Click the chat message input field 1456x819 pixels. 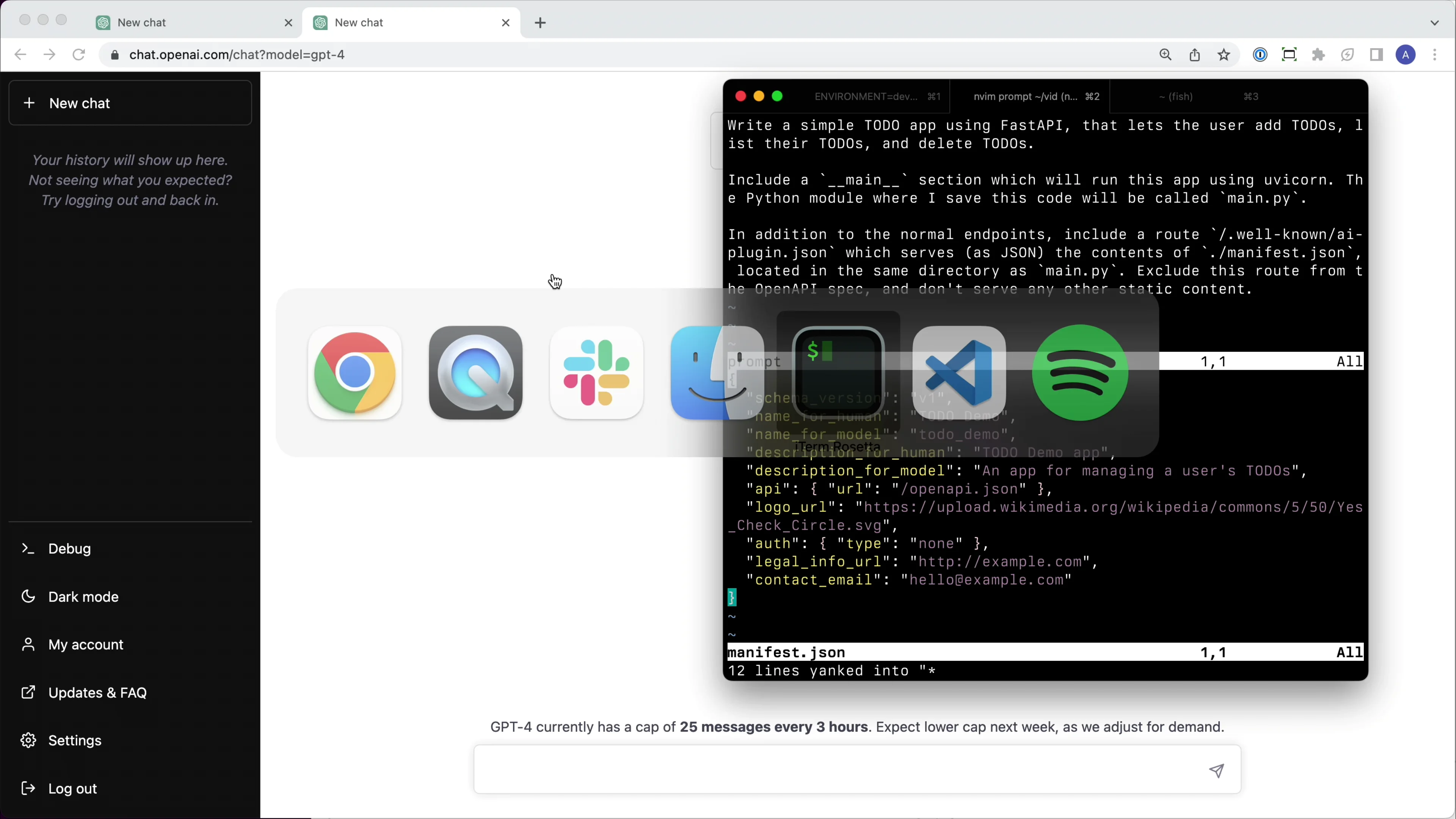pyautogui.click(x=836, y=770)
